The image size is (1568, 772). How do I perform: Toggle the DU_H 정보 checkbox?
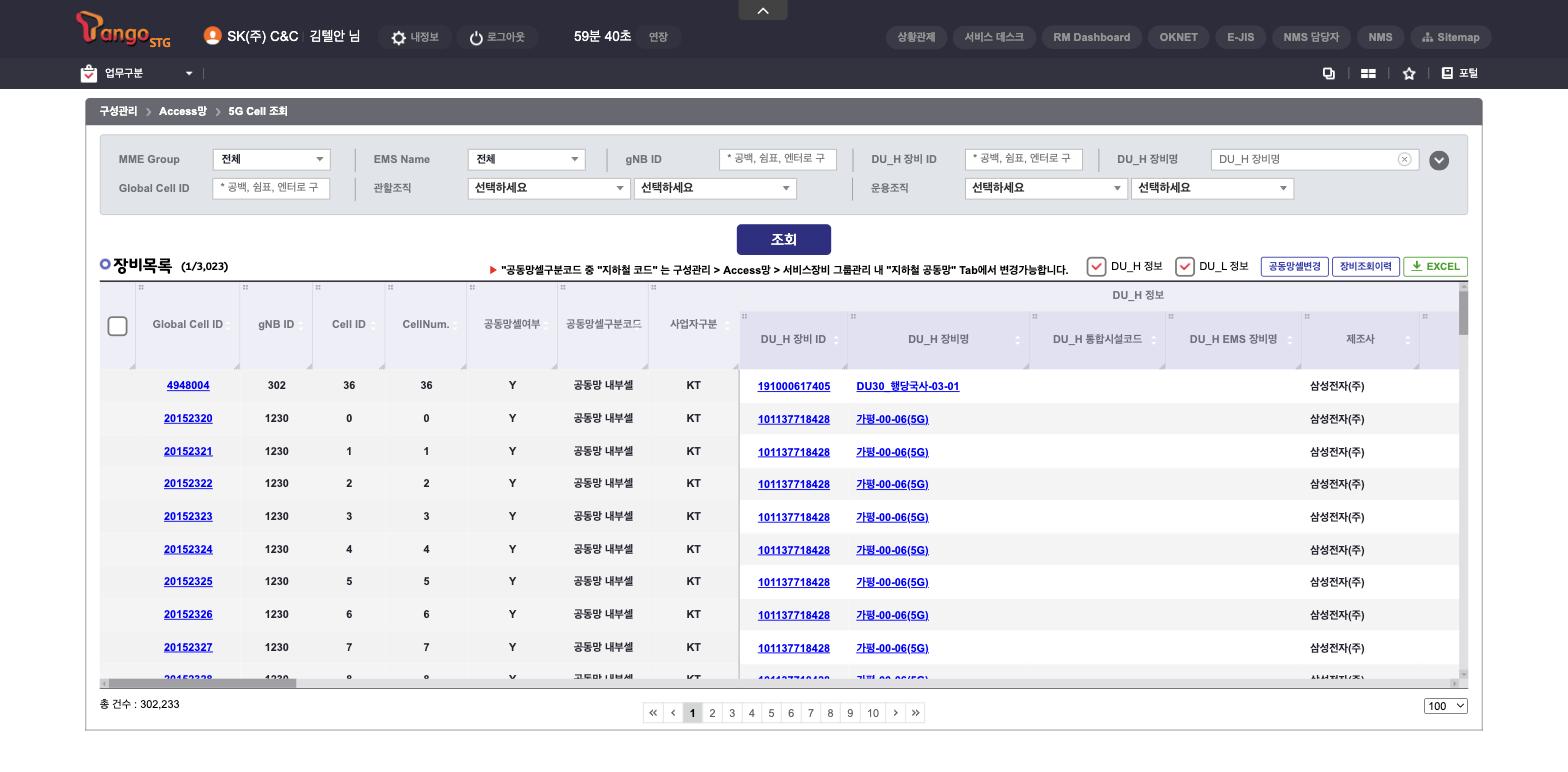point(1096,266)
